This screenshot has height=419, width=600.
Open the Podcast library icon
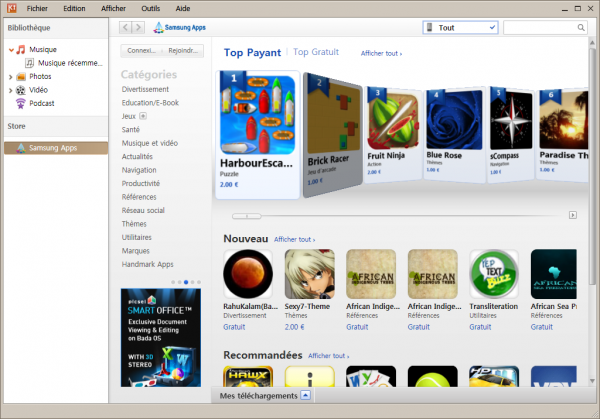[20, 103]
